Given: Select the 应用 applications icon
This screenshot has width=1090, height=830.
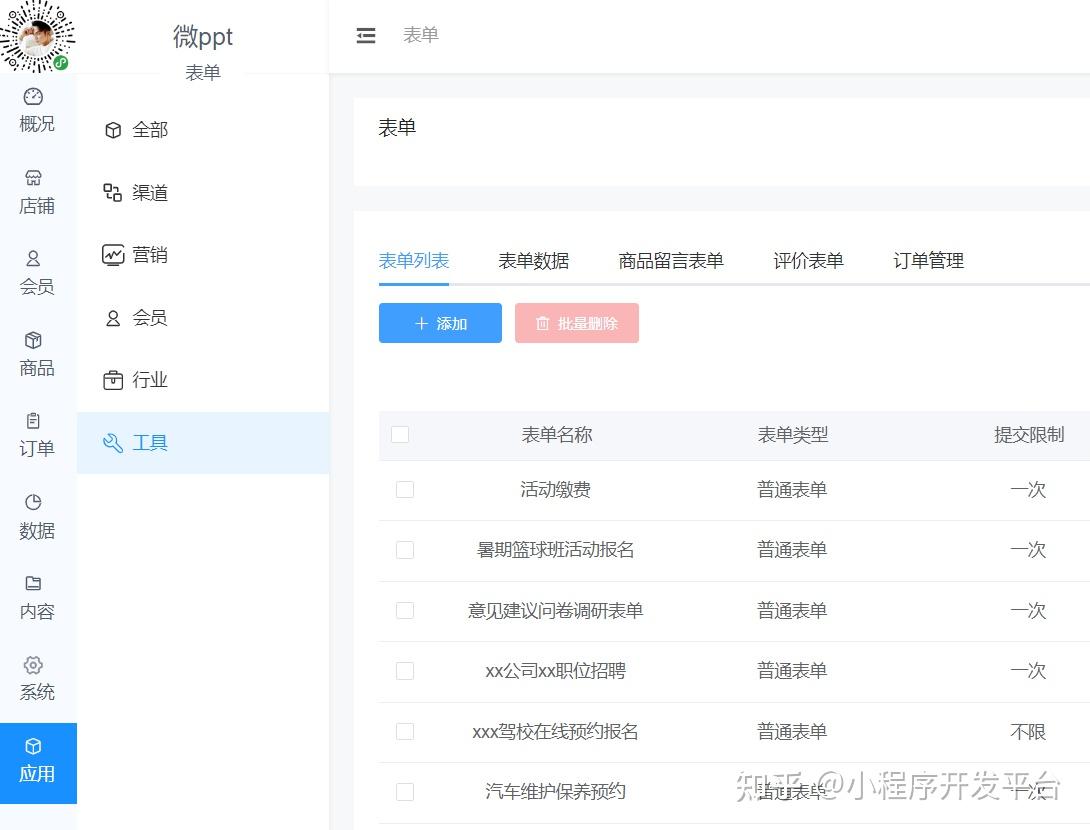Looking at the screenshot, I should [33, 746].
